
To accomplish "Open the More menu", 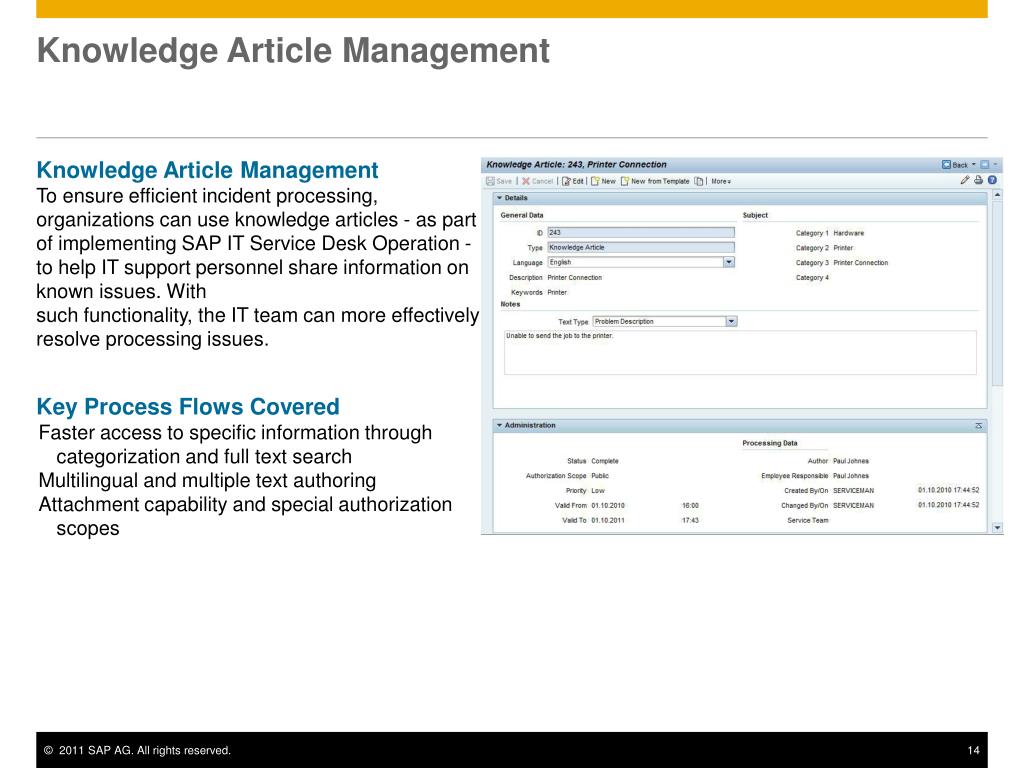I will (x=721, y=181).
